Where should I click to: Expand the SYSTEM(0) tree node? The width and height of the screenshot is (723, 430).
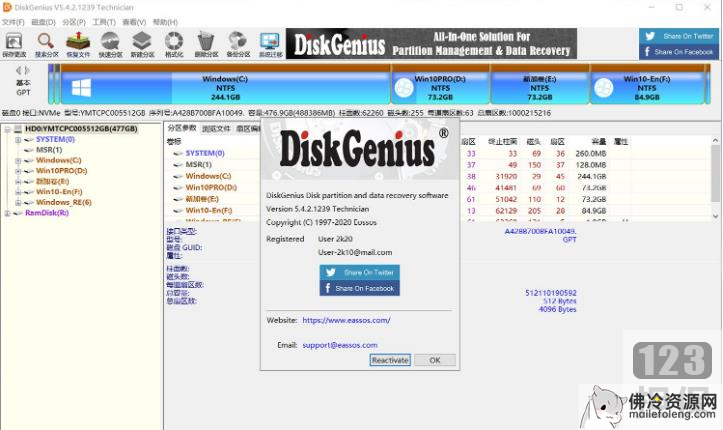pos(18,140)
